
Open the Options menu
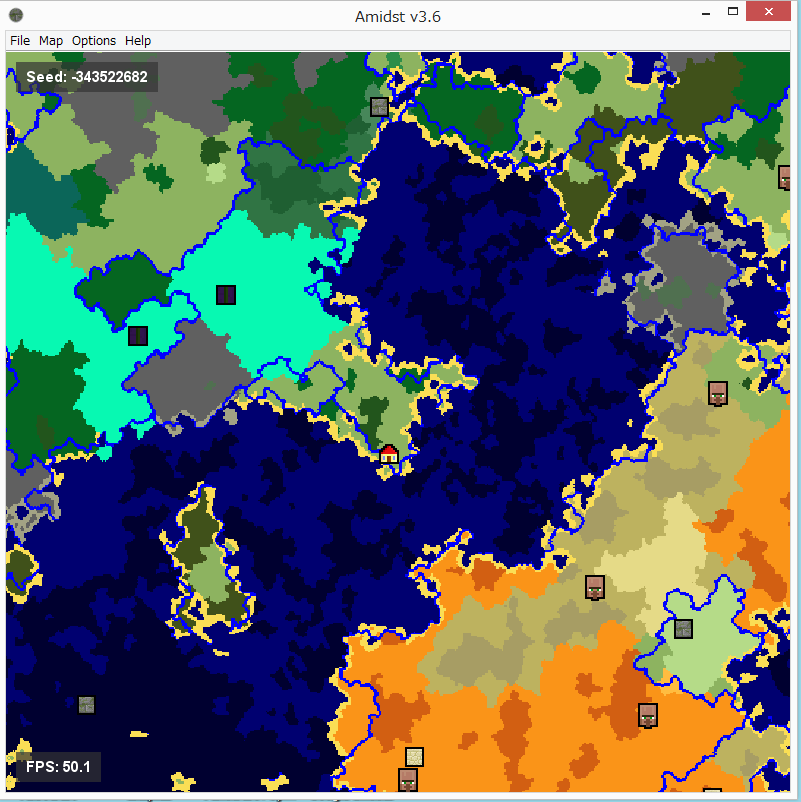coord(94,41)
